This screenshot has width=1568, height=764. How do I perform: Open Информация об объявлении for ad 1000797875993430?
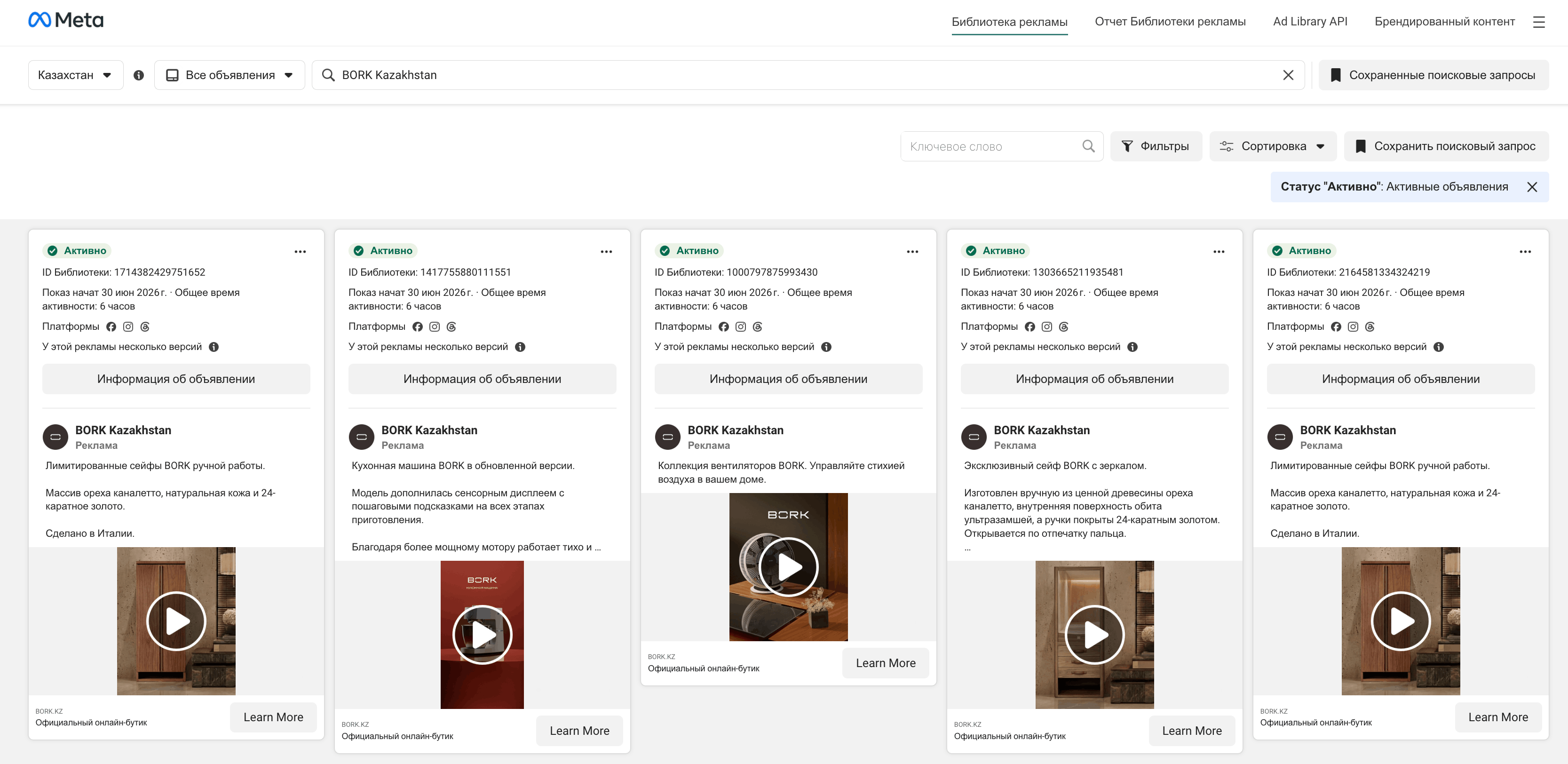click(x=788, y=379)
